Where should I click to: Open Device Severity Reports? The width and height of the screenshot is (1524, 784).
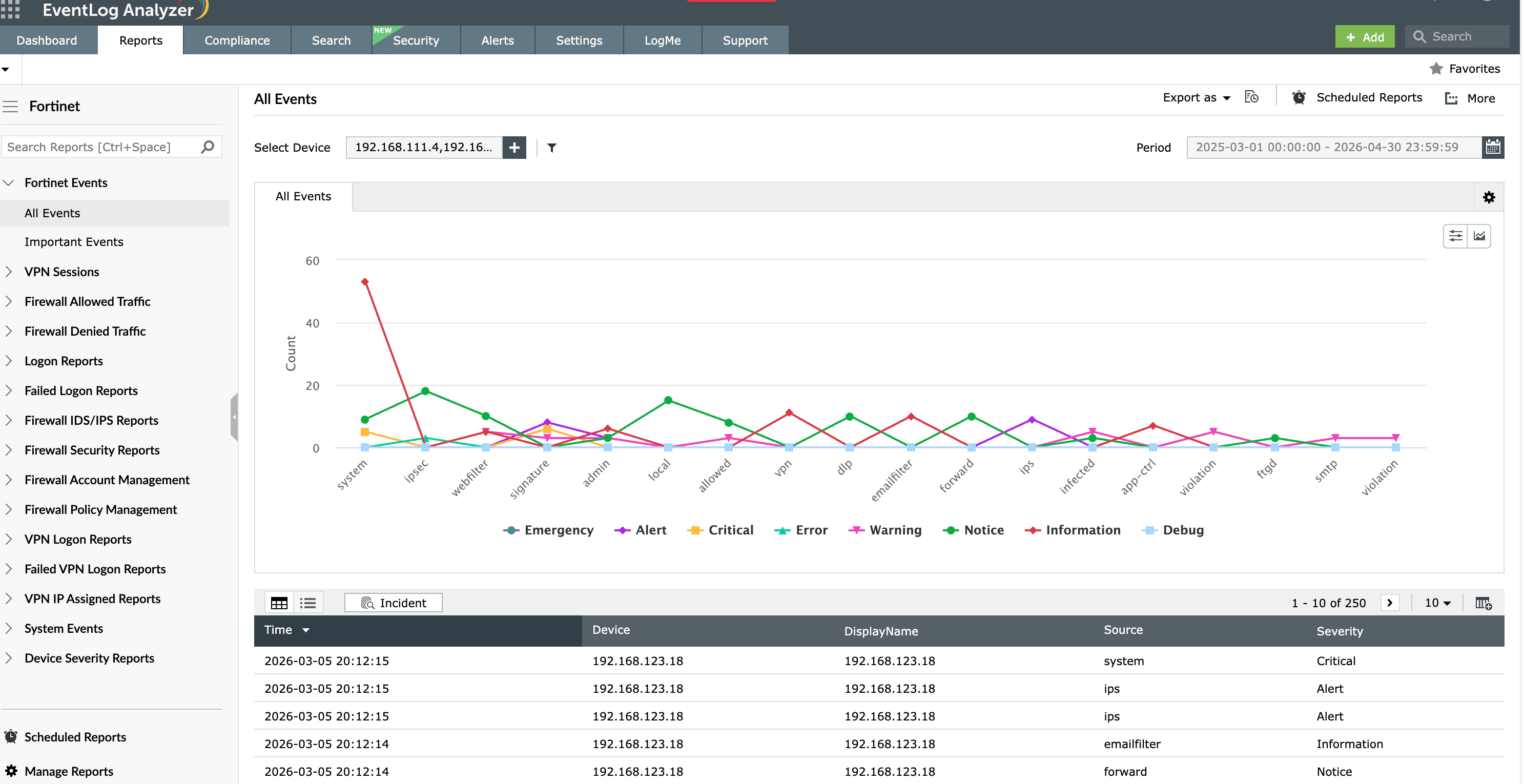(89, 658)
